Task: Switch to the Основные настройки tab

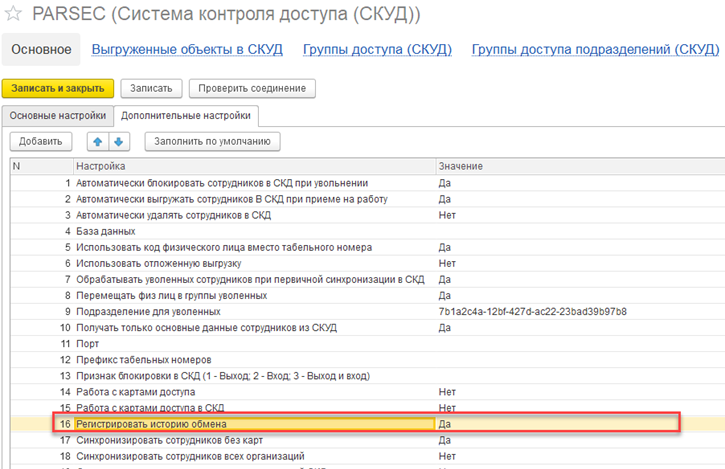Action: click(x=57, y=116)
